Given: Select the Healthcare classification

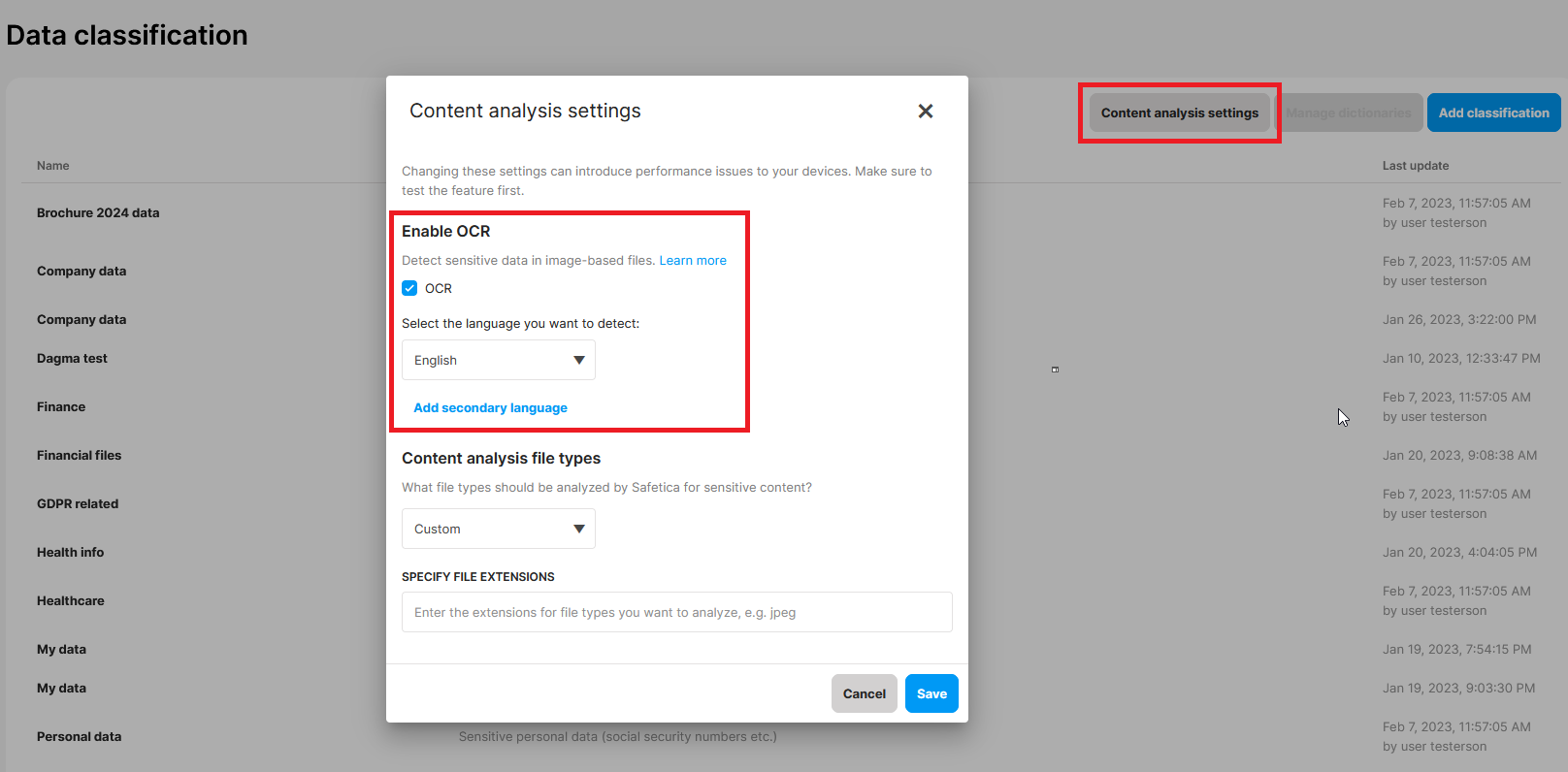Looking at the screenshot, I should [x=71, y=600].
